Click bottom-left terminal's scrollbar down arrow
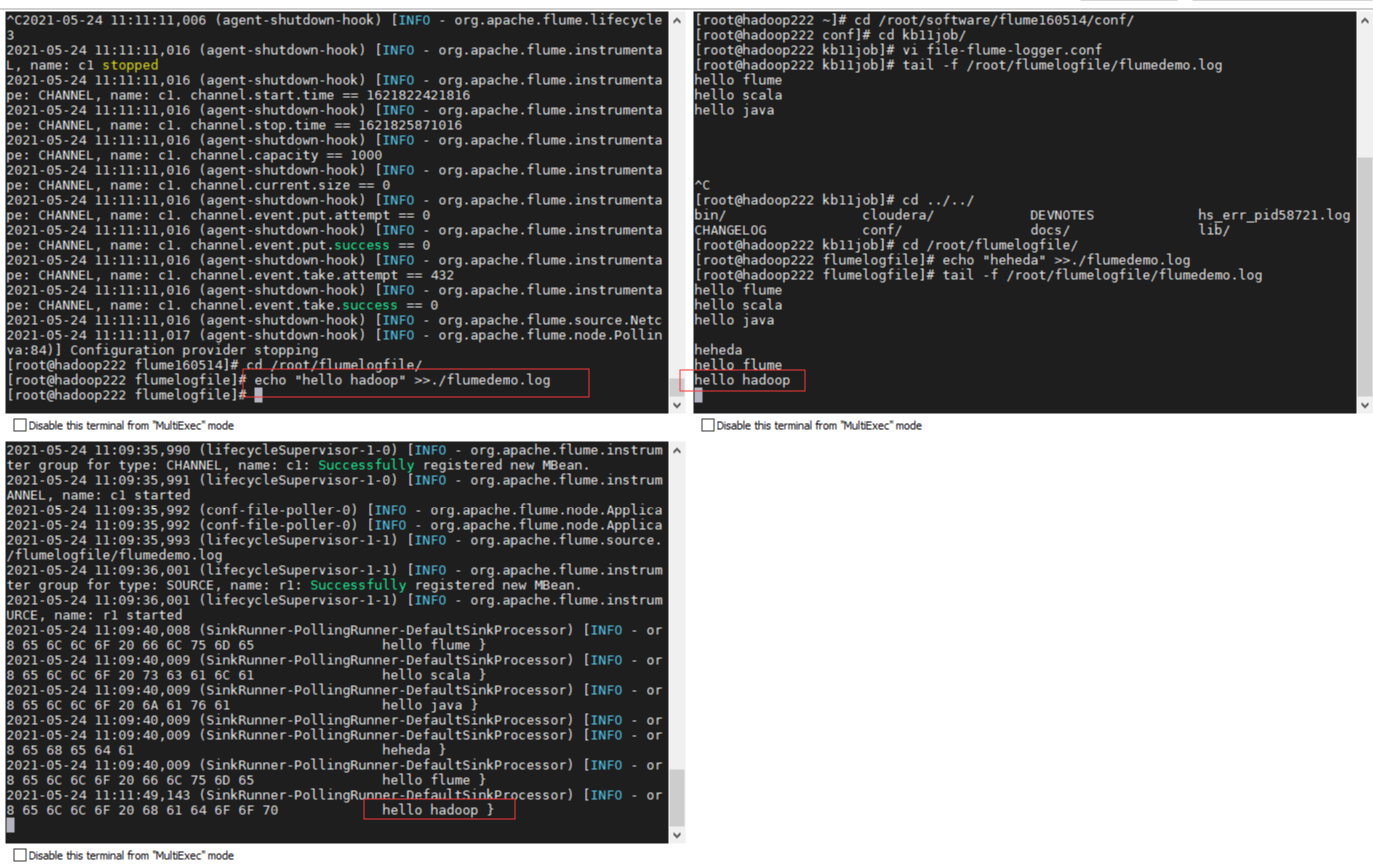The image size is (1373, 864). pyautogui.click(x=676, y=835)
